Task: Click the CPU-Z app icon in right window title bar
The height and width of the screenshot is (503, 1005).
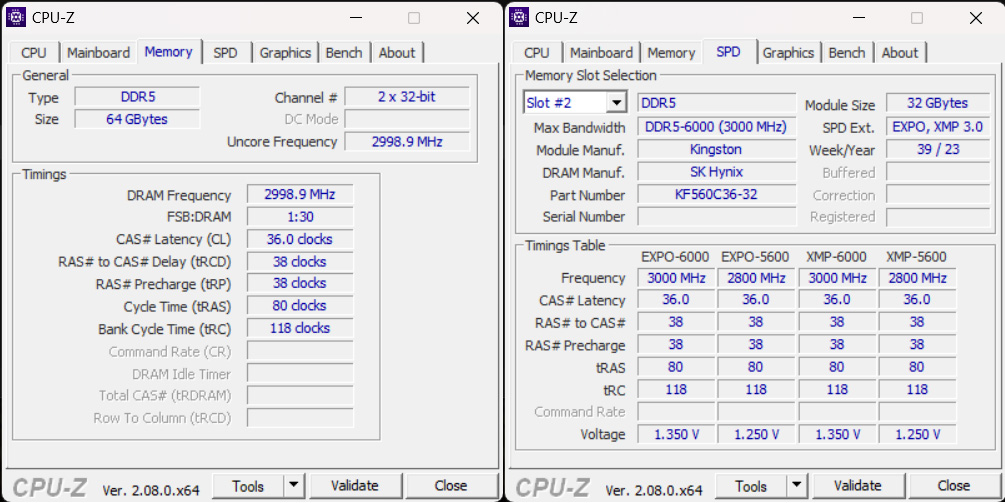Action: 519,17
